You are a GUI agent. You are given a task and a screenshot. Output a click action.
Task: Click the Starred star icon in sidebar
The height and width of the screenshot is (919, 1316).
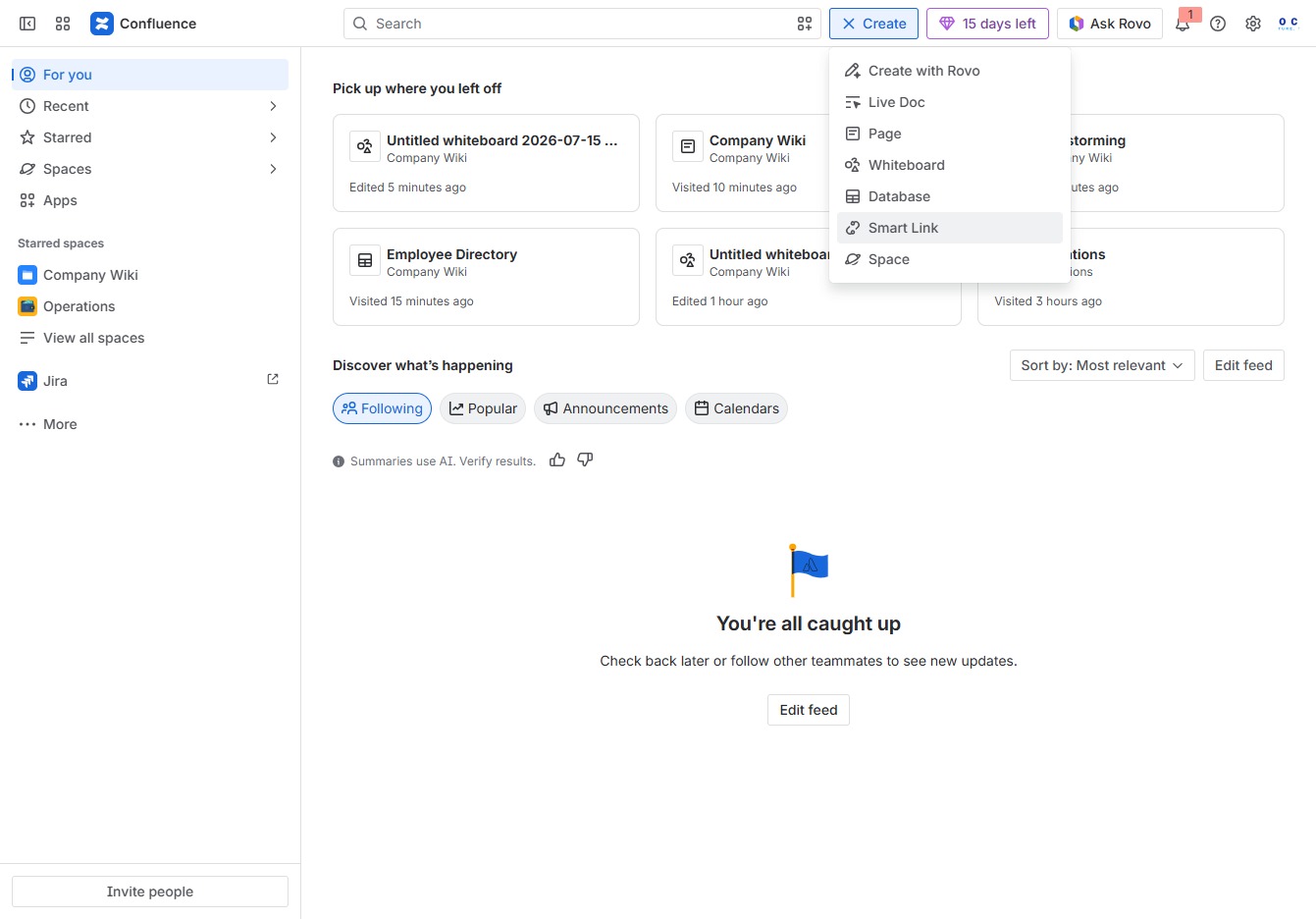[27, 137]
